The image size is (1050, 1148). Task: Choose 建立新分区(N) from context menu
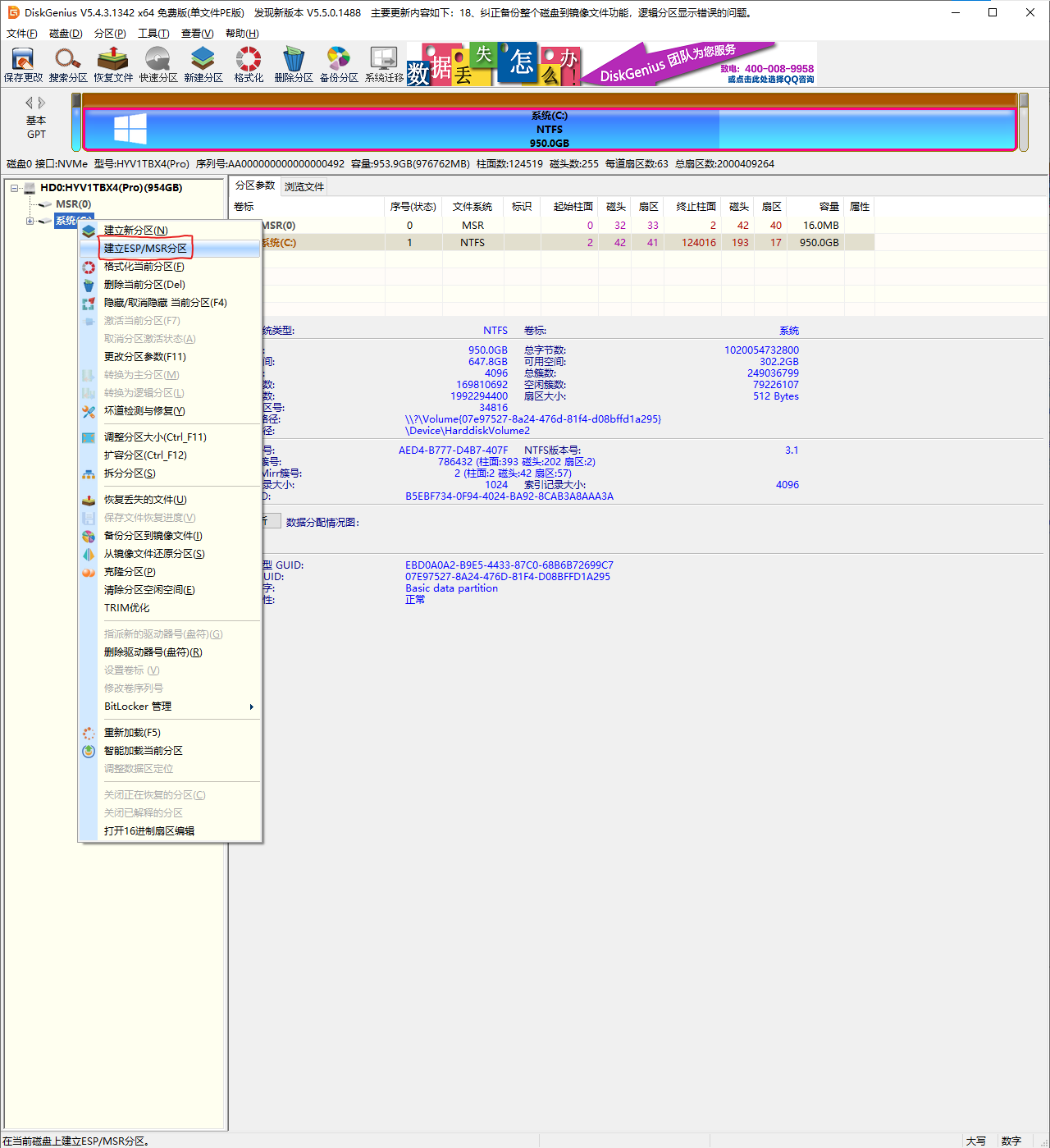[x=171, y=231]
